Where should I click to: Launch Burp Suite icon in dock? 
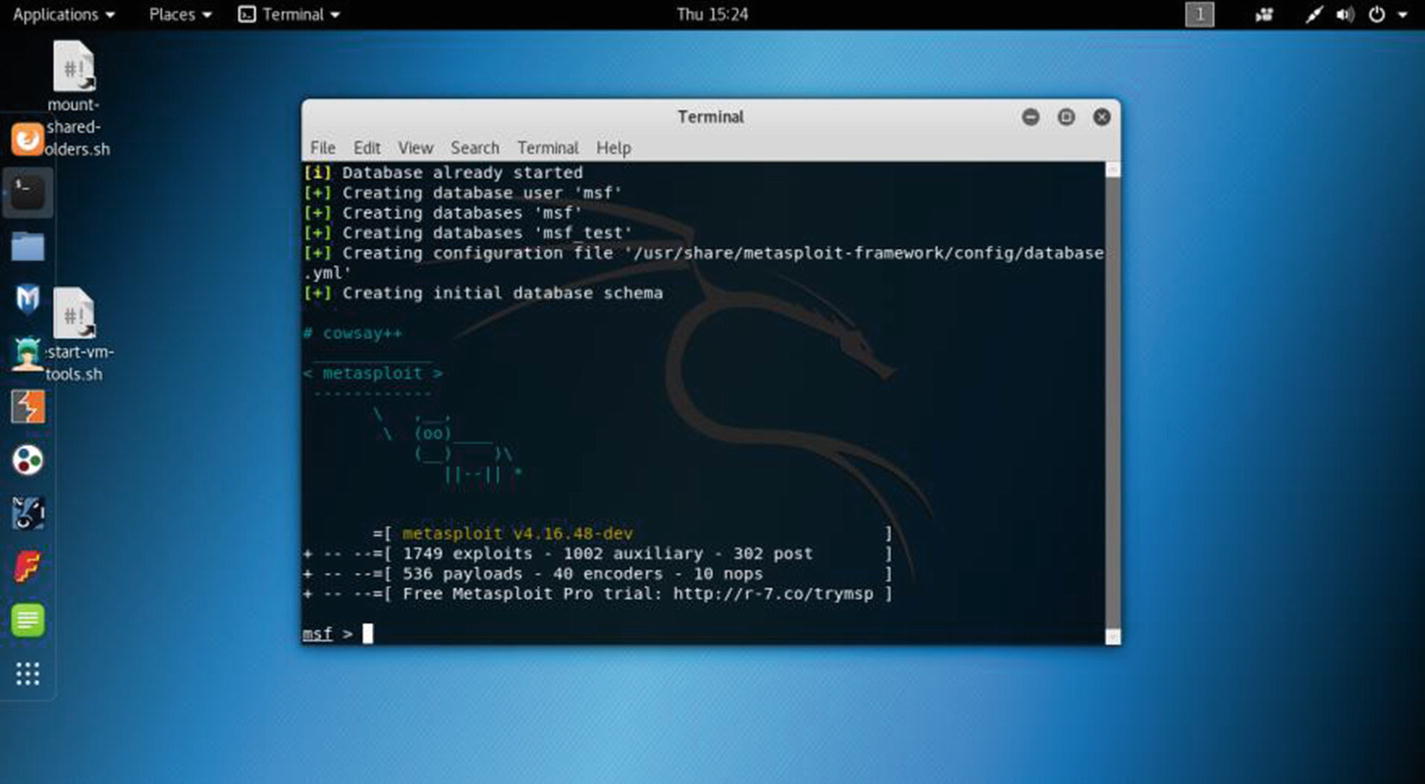27,407
